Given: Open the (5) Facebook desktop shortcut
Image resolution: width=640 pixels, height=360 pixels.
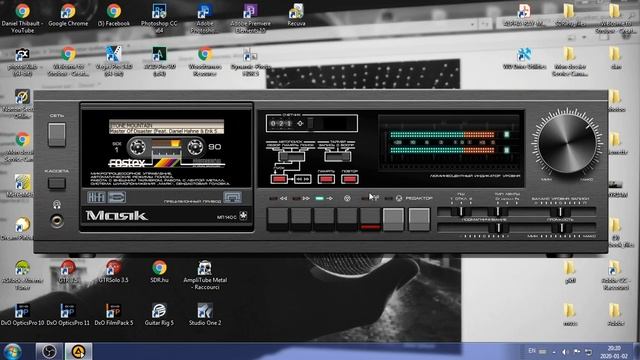Looking at the screenshot, I should [x=114, y=15].
